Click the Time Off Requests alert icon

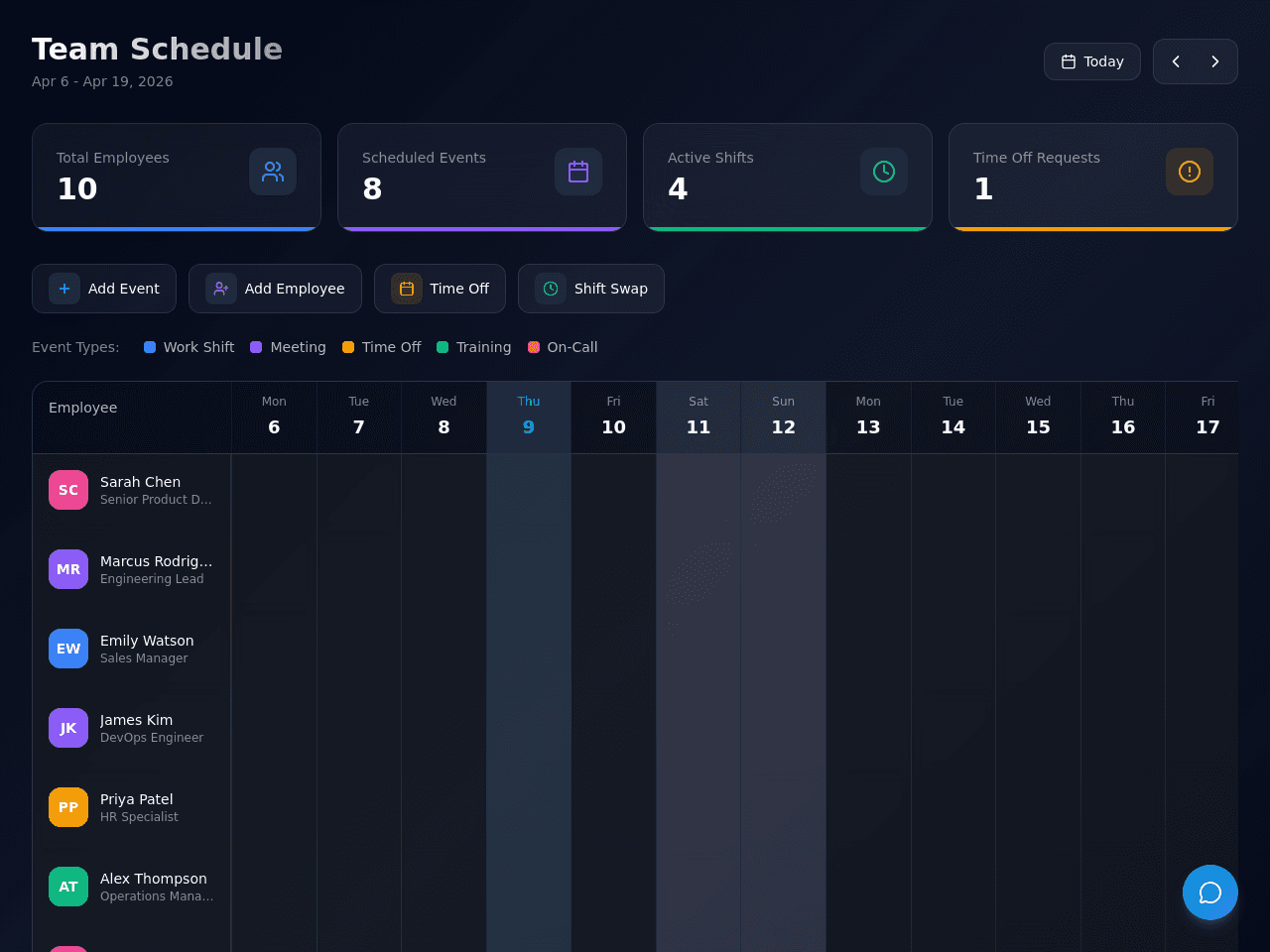(x=1190, y=172)
